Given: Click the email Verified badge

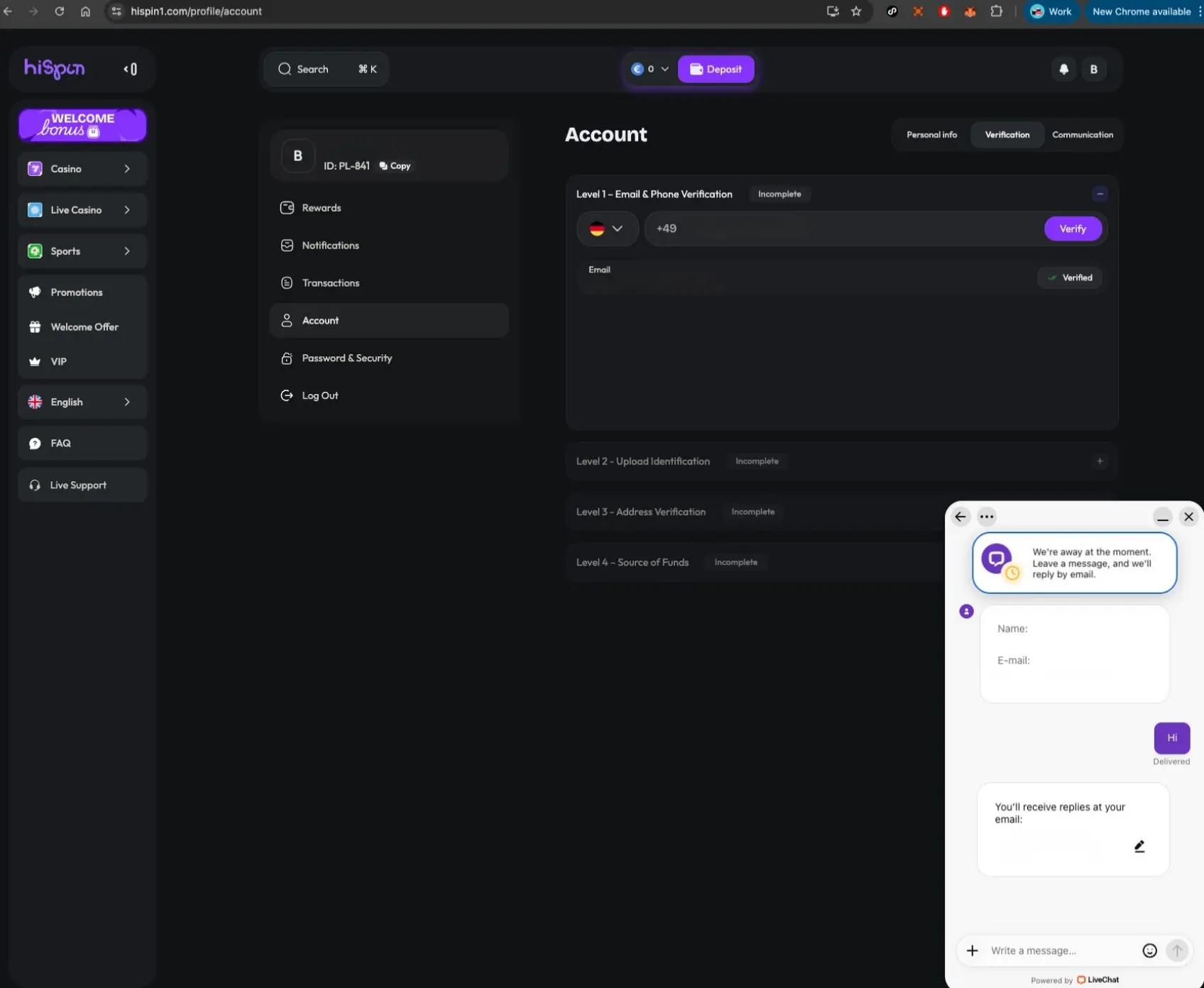Looking at the screenshot, I should click(1070, 278).
